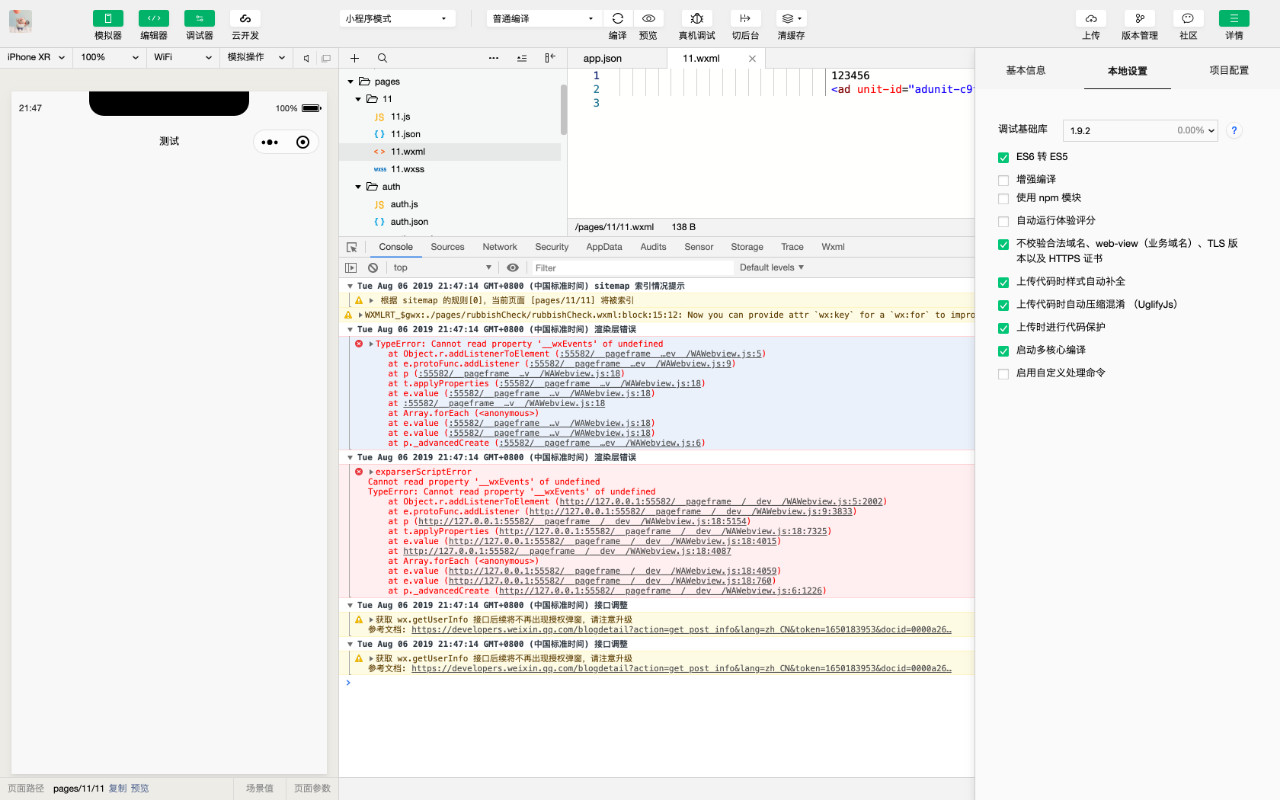Switch to the 项目配置 tab
The image size is (1280, 800).
[1228, 70]
